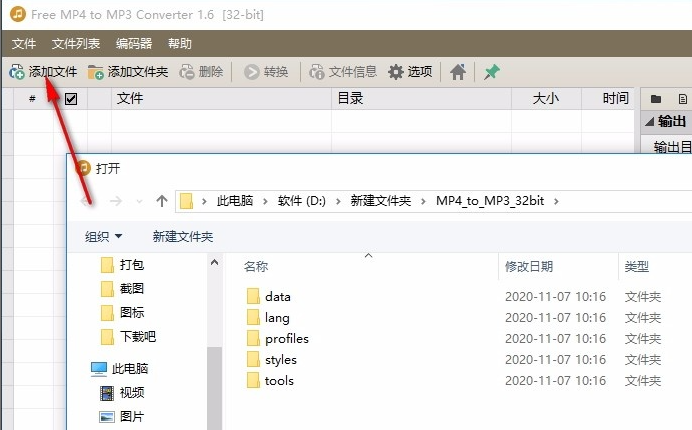The width and height of the screenshot is (692, 430).
Task: Click the forward arrow in the Open dialog
Action: click(x=116, y=201)
